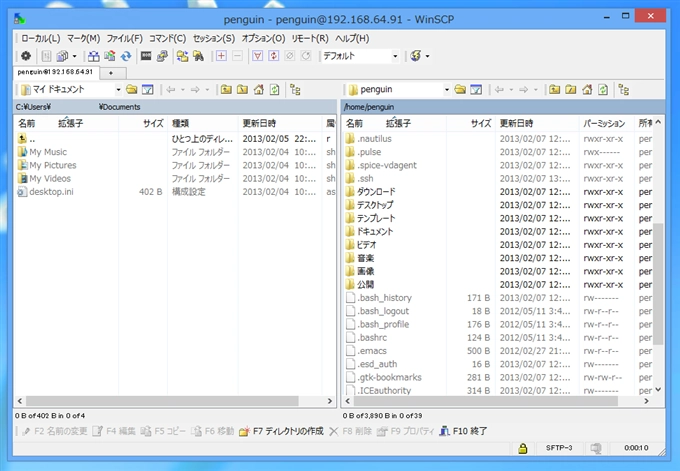Click the Open in PuTTY icon

162,56
